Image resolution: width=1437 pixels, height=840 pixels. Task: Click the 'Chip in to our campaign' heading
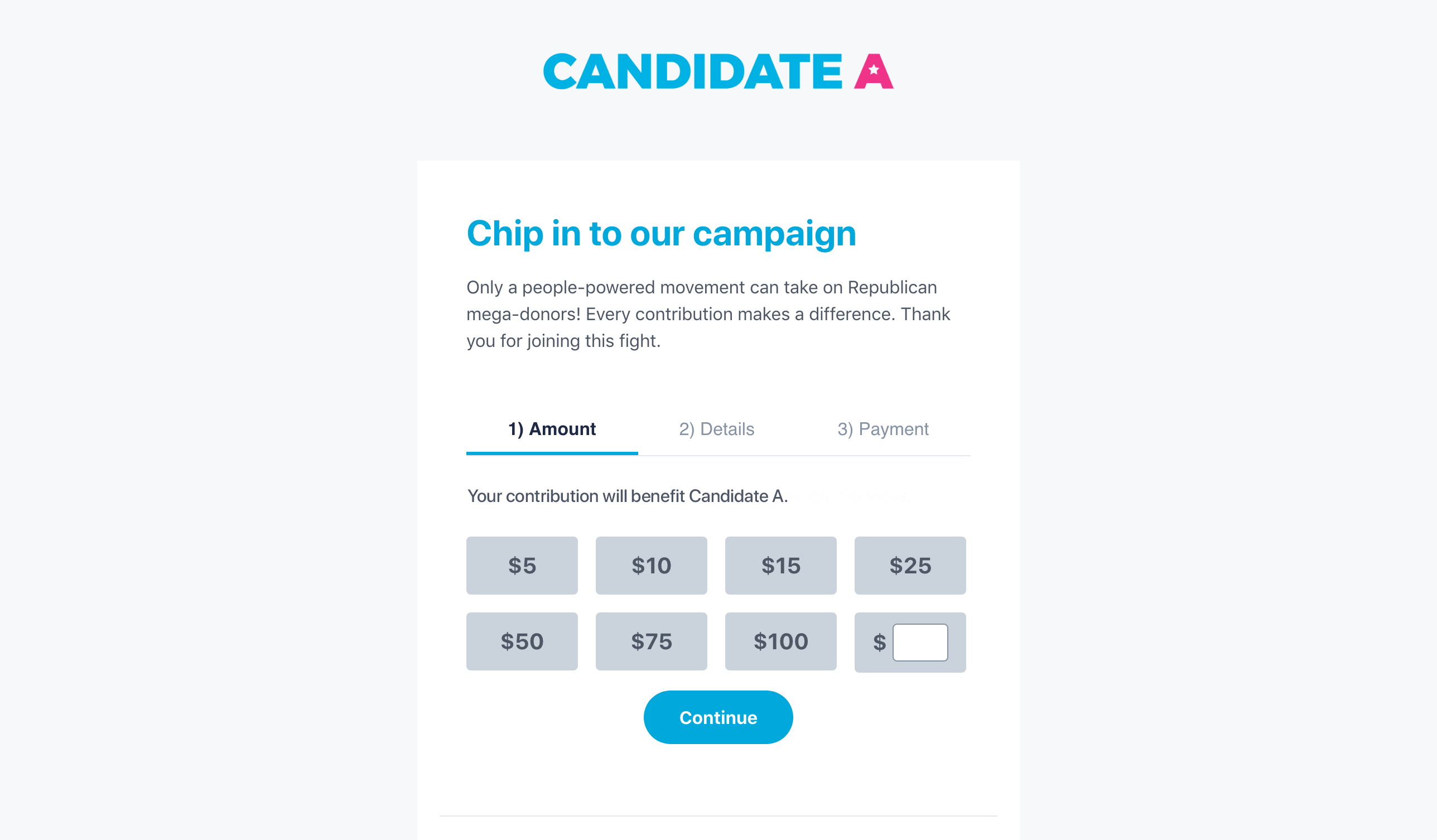pyautogui.click(x=661, y=233)
